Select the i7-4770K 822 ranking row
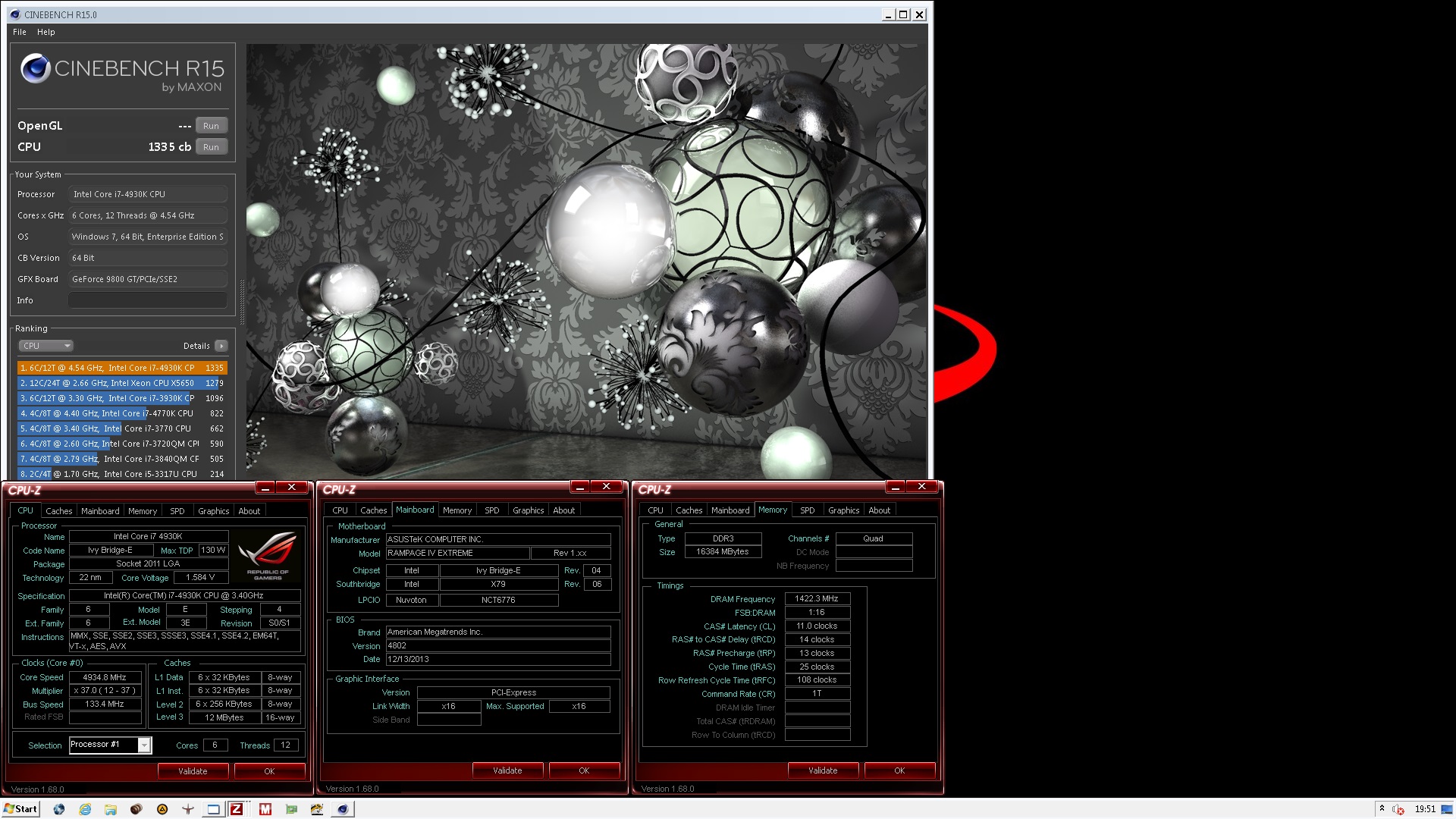Viewport: 1456px width, 819px height. pyautogui.click(x=122, y=413)
